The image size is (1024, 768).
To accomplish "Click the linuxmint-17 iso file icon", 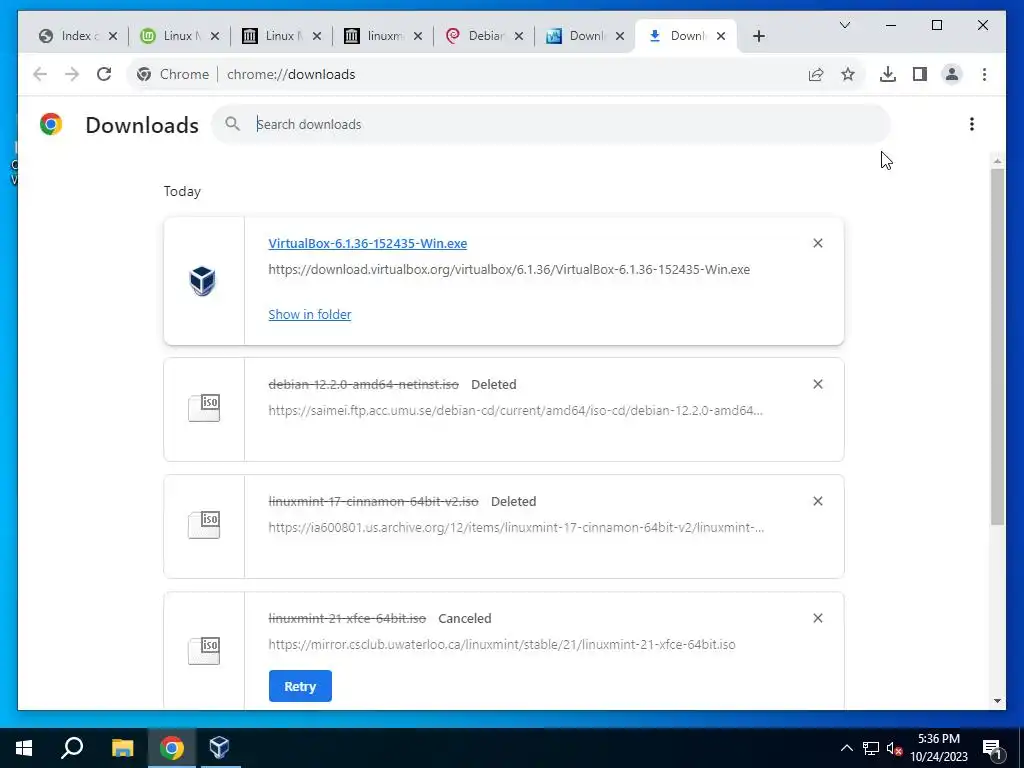I will click(204, 525).
